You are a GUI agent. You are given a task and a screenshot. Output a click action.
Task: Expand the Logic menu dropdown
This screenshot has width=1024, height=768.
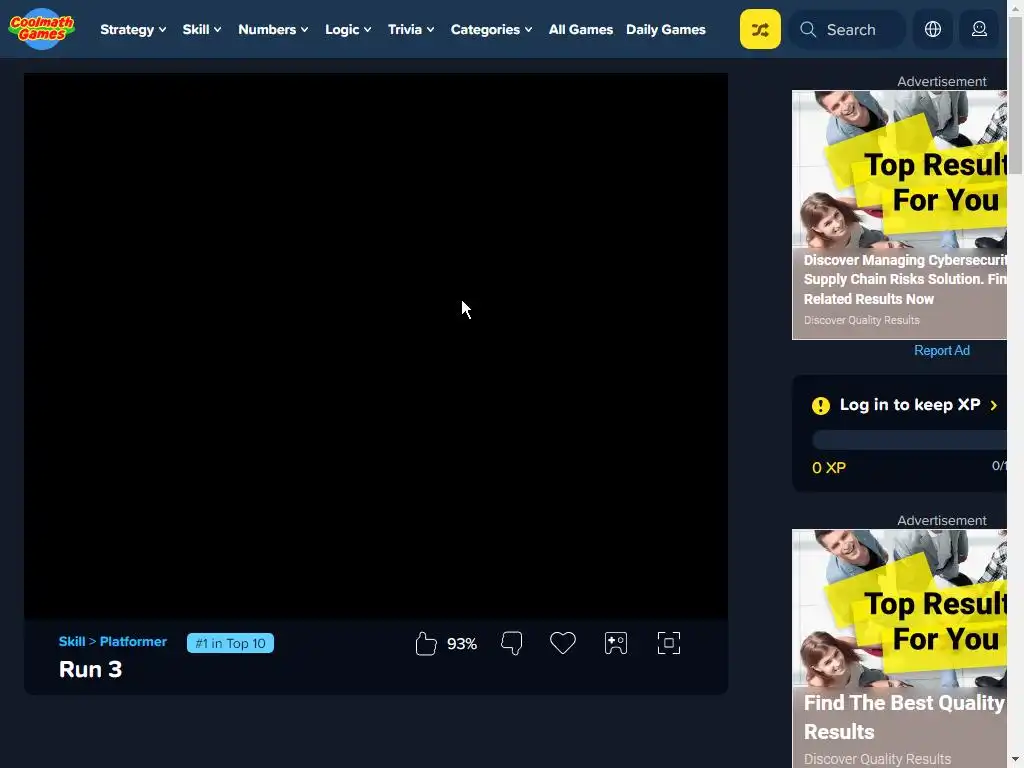[x=348, y=29]
